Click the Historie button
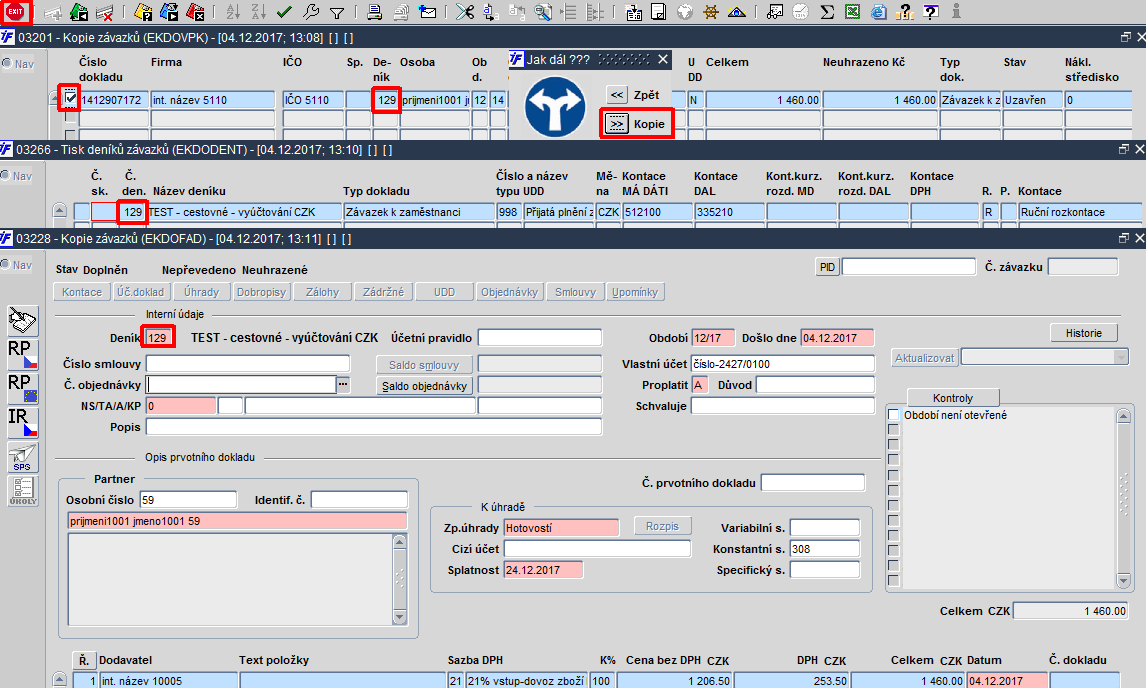Viewport: 1146px width, 688px height. point(1084,333)
